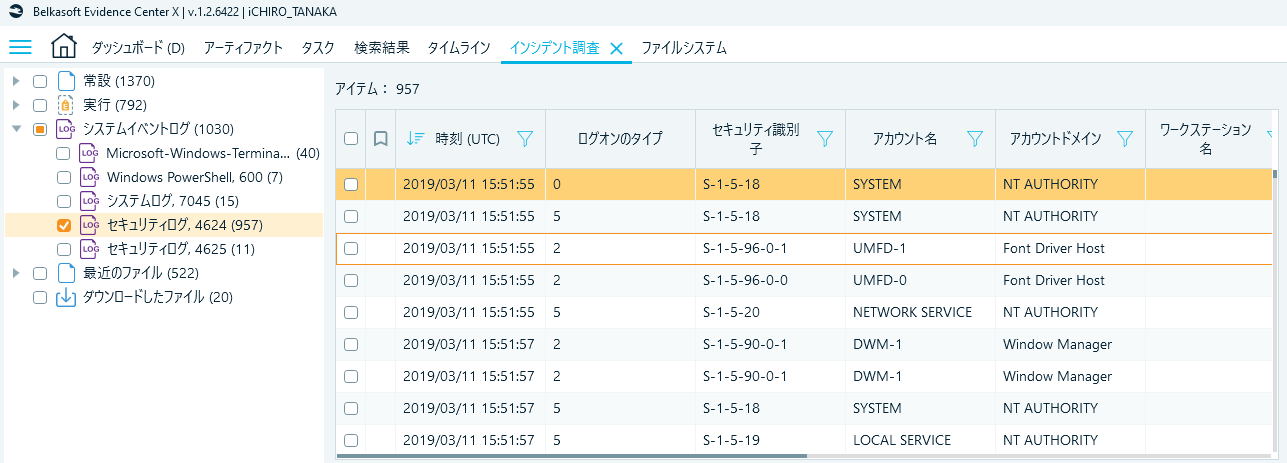Open filter for アカウント名 column

975,139
